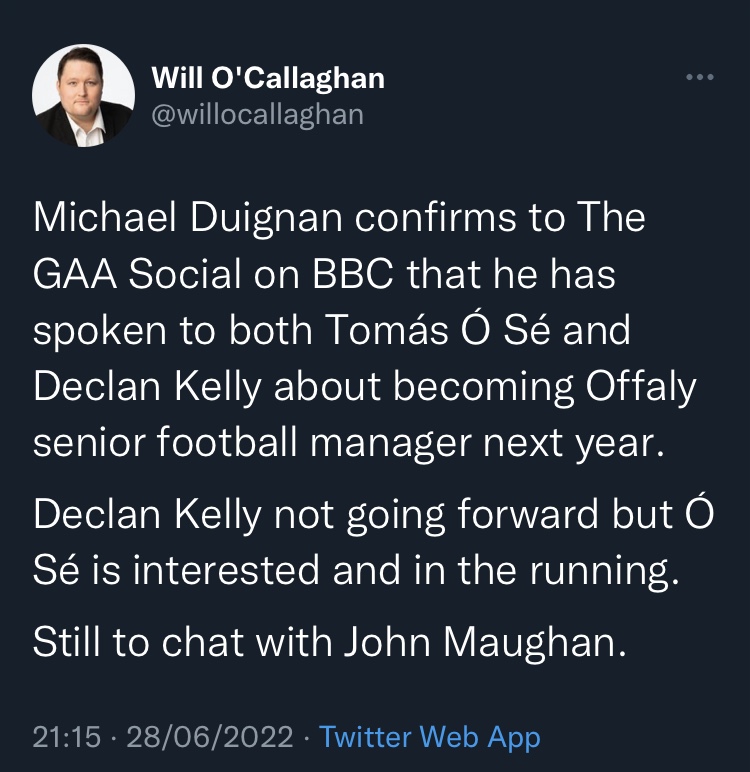This screenshot has width=750, height=772.
Task: Click the @willocallaghan handle
Action: tap(257, 115)
